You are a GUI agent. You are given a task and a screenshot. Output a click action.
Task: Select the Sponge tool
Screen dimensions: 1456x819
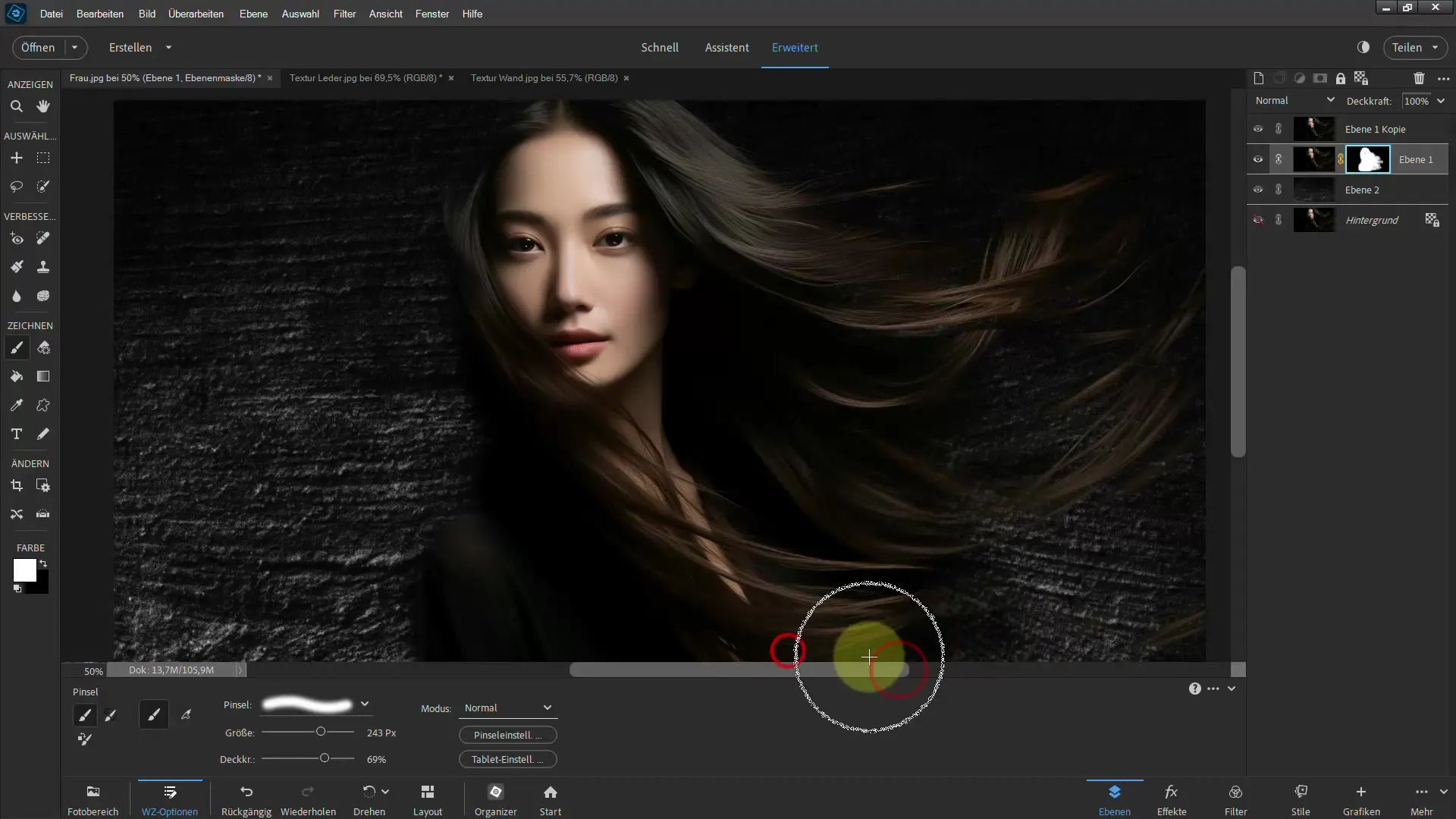(43, 296)
